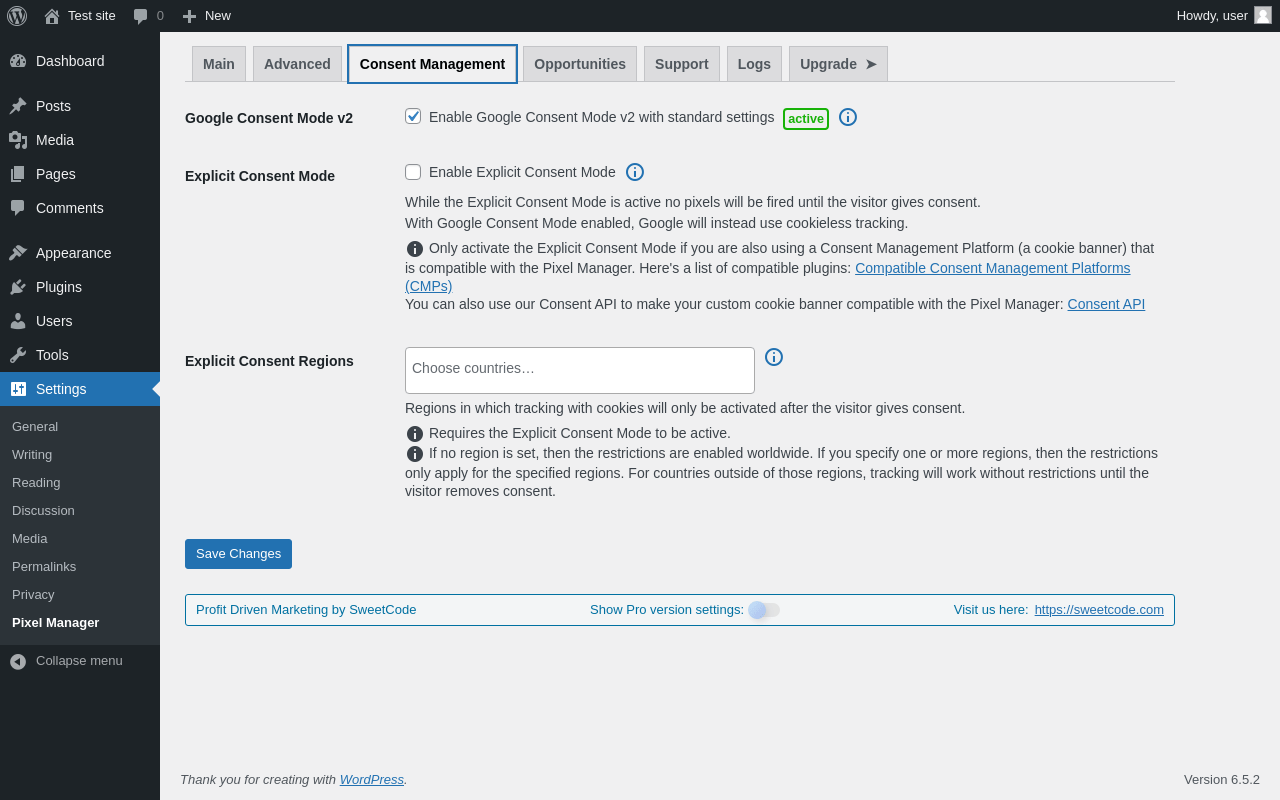Open the Logs tab

coord(754,64)
